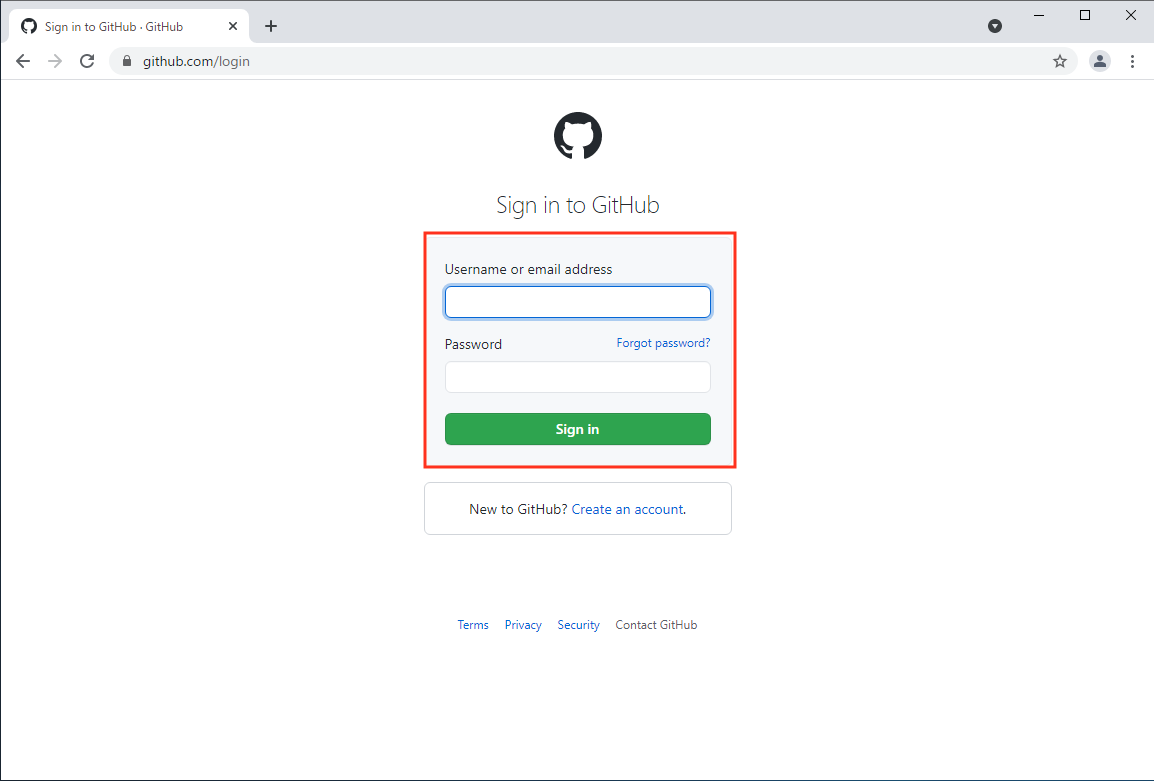The image size is (1154, 781).
Task: Open Chrome three-dot menu
Action: click(1132, 61)
